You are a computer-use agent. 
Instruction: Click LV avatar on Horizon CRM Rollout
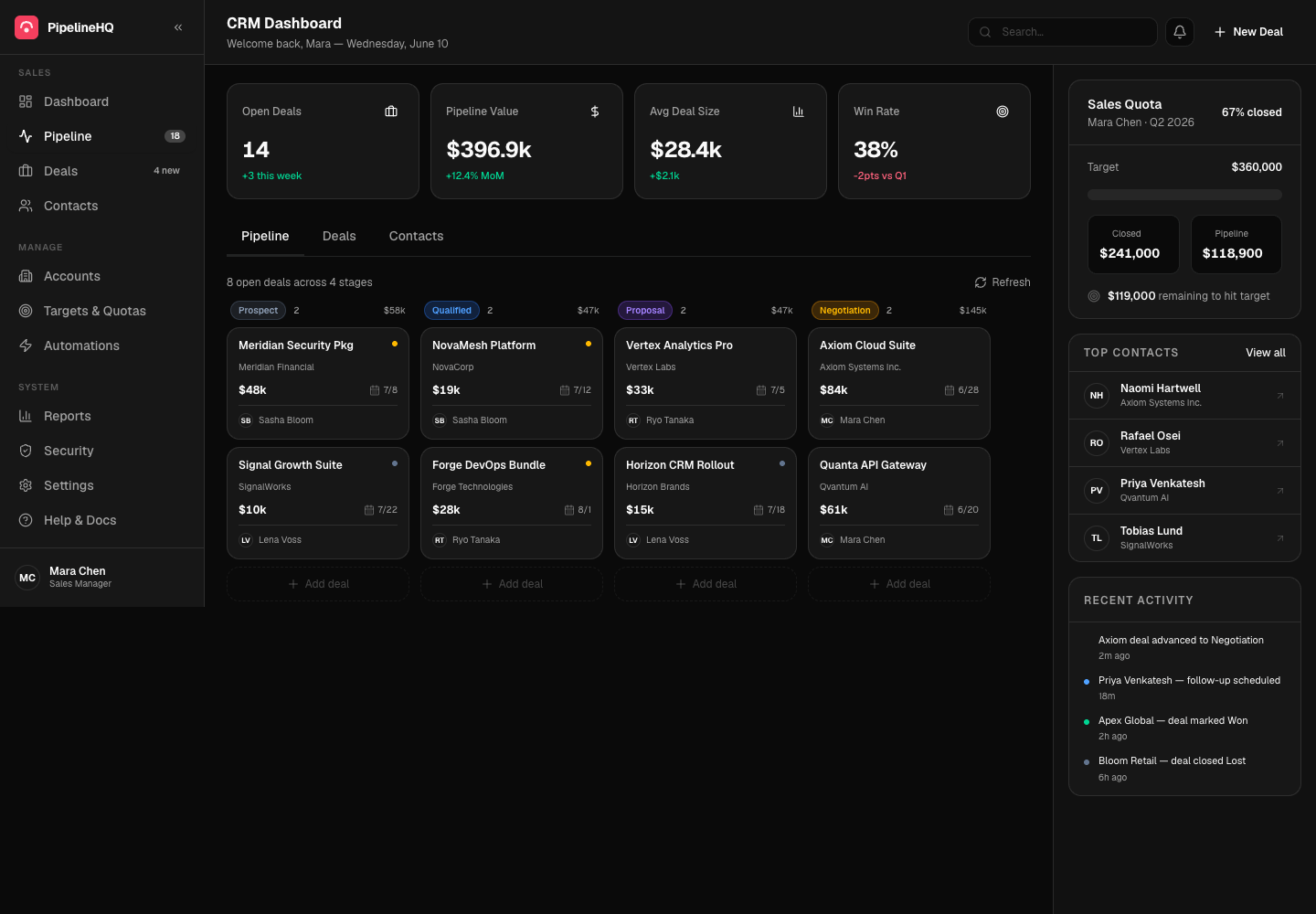click(x=633, y=540)
